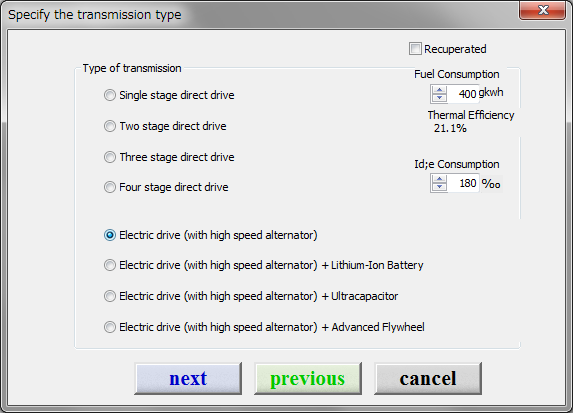This screenshot has height=413, width=573.
Task: Focus the Idle Consumption value field
Action: pyautogui.click(x=462, y=183)
